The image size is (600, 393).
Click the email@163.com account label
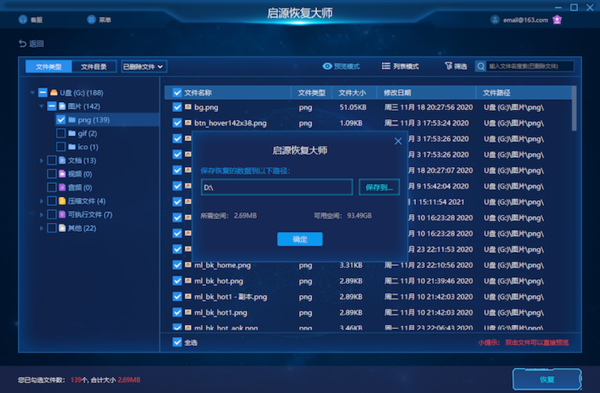pos(525,20)
